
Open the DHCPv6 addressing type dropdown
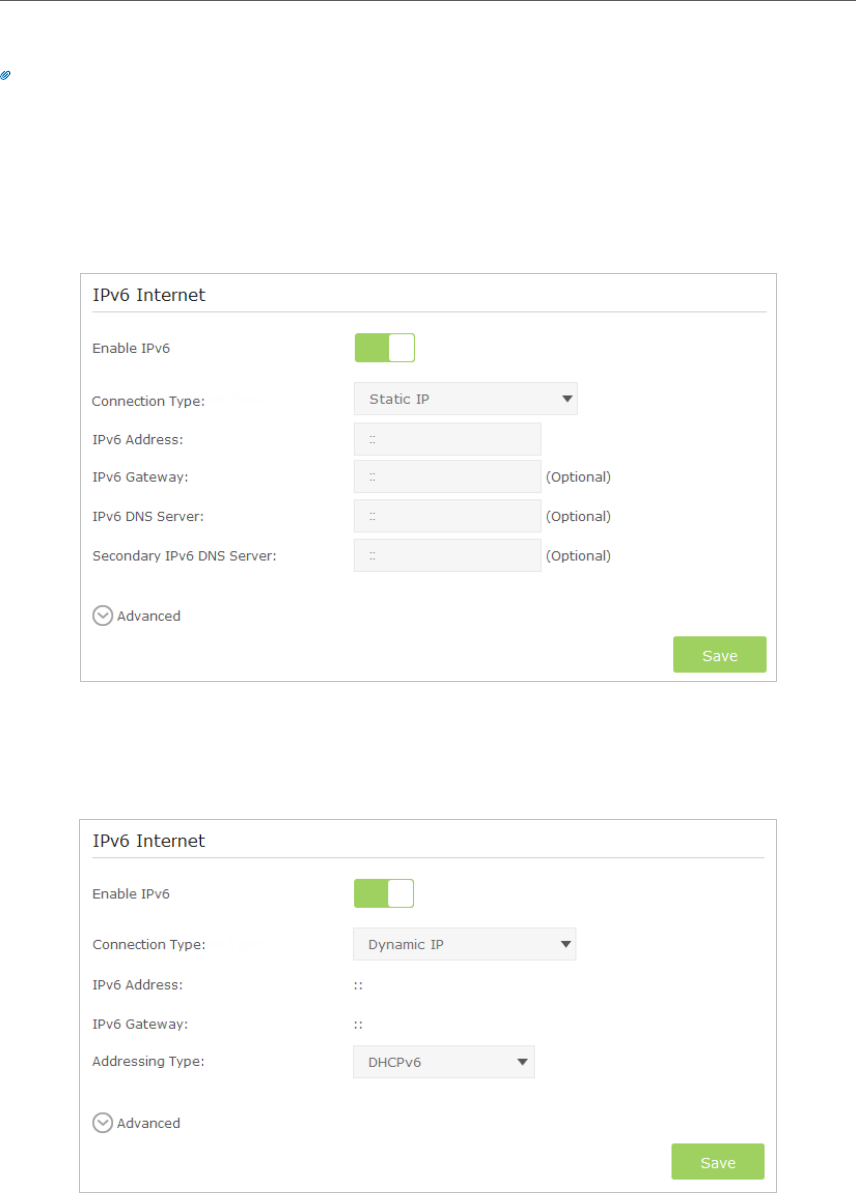444,1062
